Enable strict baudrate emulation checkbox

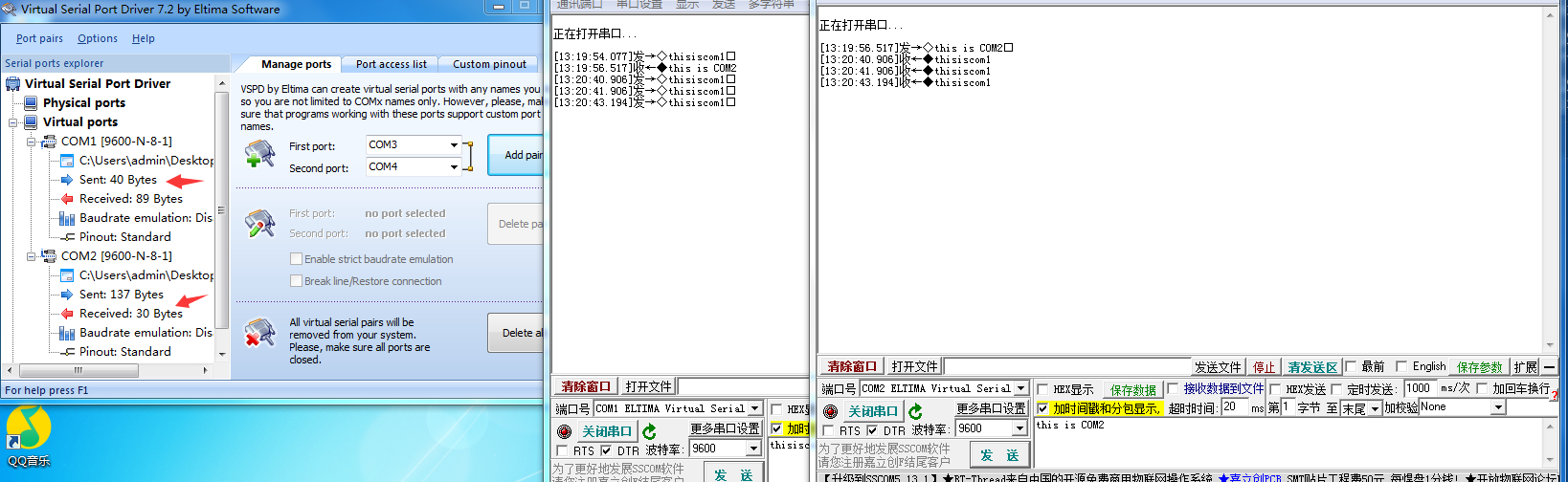297,259
